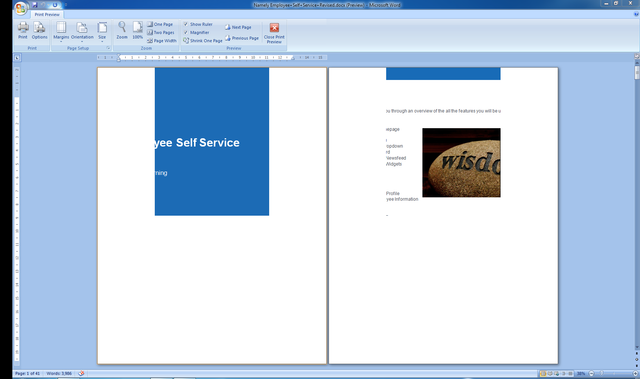Set zoom to 100% button
The height and width of the screenshot is (379, 640).
(x=138, y=31)
